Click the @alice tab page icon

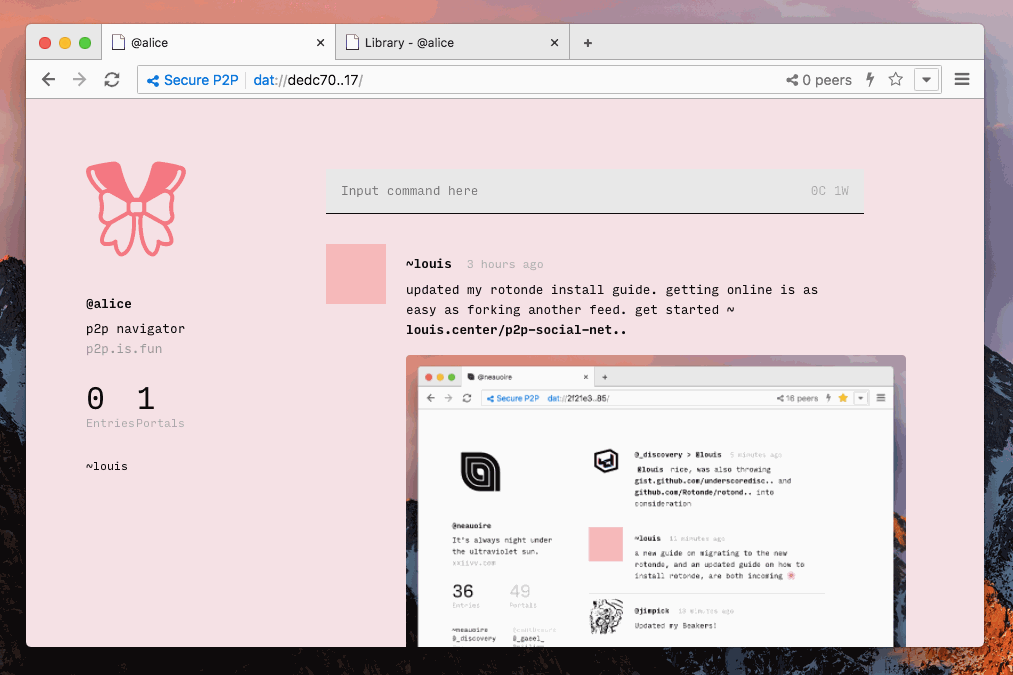click(x=118, y=43)
